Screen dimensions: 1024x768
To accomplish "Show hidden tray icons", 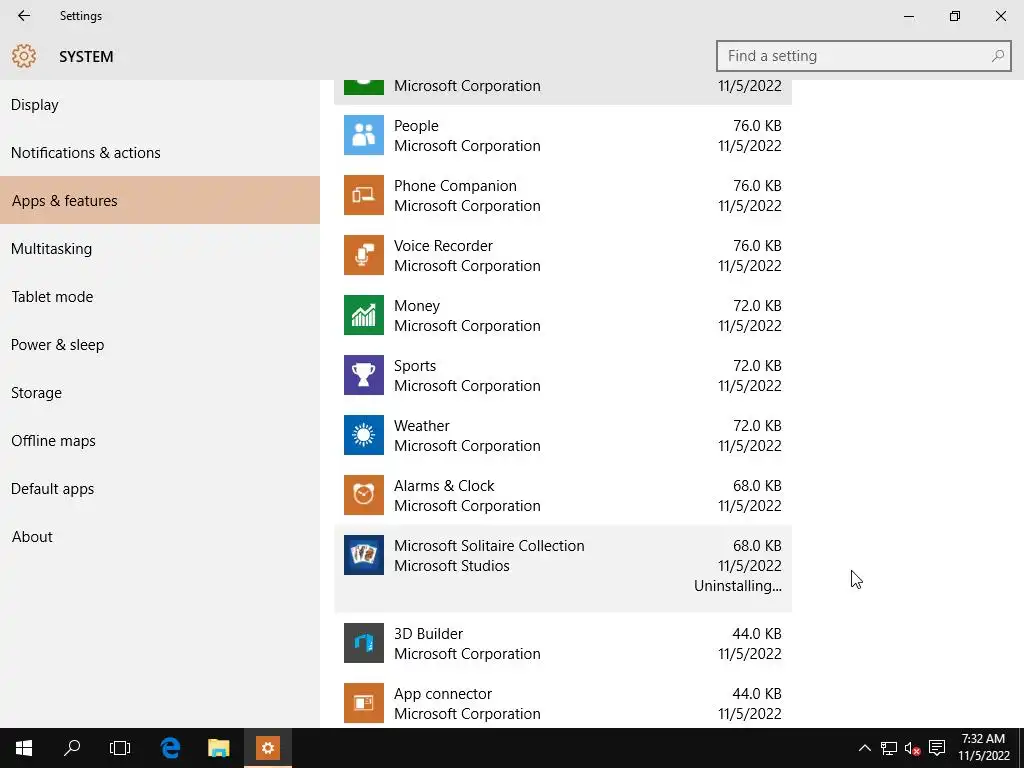I will [x=865, y=748].
